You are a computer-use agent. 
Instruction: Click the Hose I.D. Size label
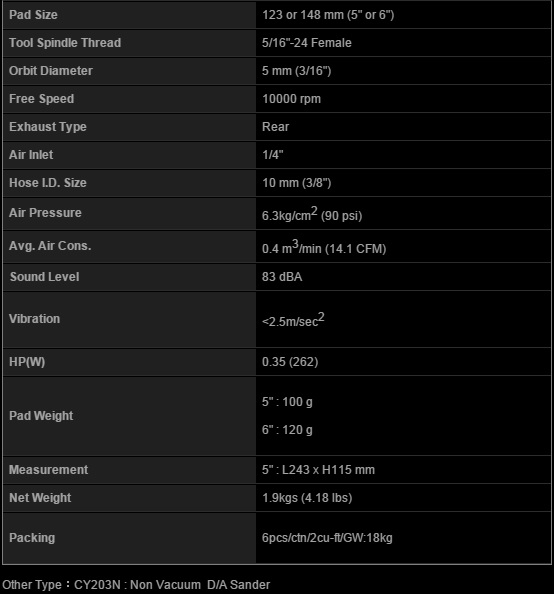coord(48,183)
